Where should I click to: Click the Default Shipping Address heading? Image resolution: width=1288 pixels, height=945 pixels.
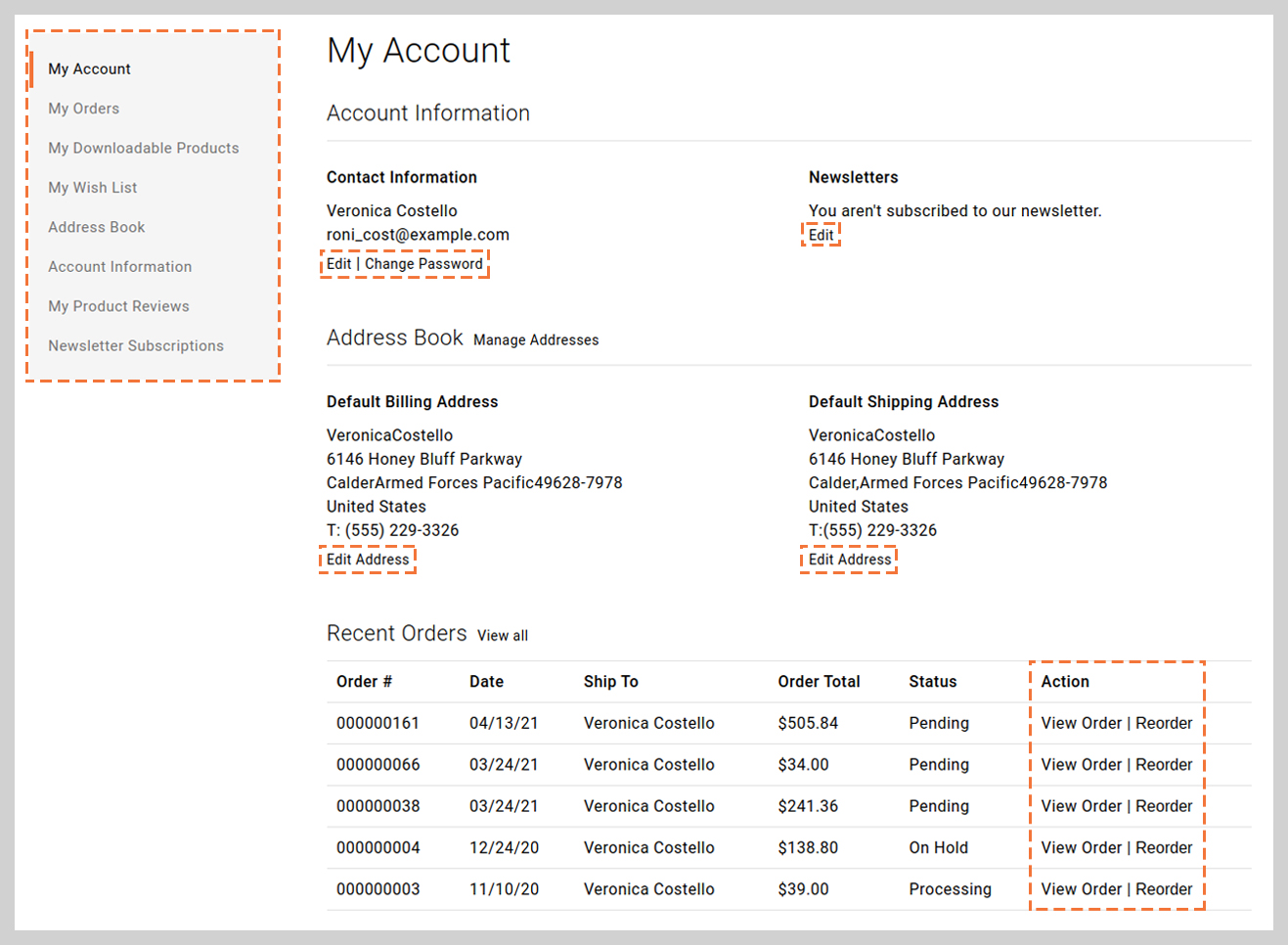(904, 402)
